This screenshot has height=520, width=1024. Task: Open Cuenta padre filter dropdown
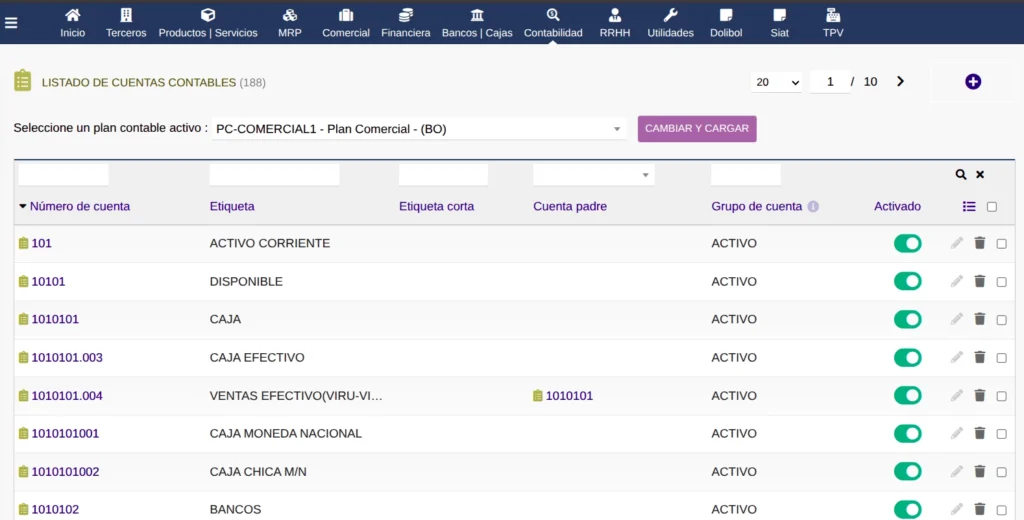594,175
